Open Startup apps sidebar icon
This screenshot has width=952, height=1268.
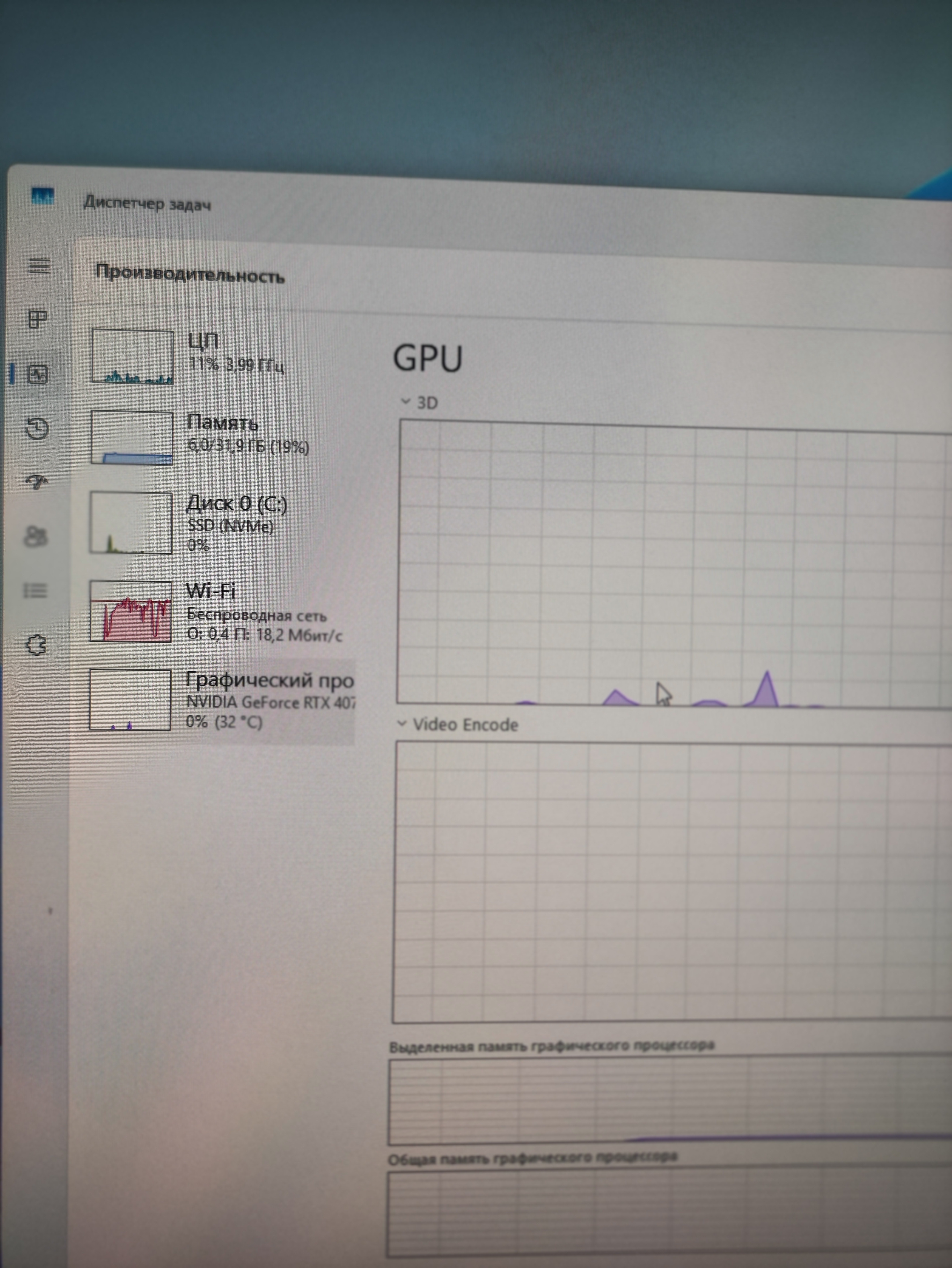(x=37, y=482)
